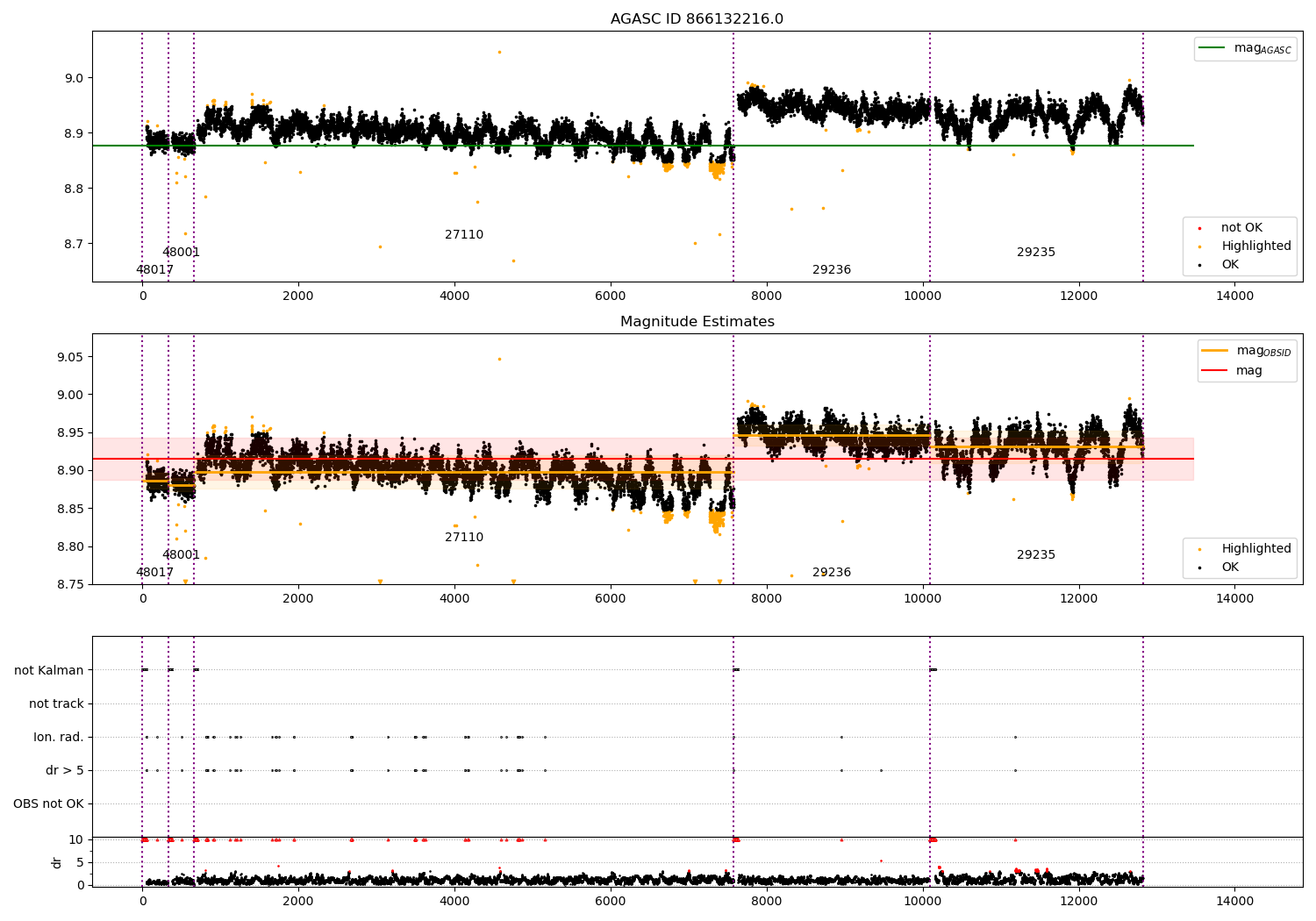Click the red not OK marker in top legend
Image resolution: width=1316 pixels, height=921 pixels.
coord(1199,228)
